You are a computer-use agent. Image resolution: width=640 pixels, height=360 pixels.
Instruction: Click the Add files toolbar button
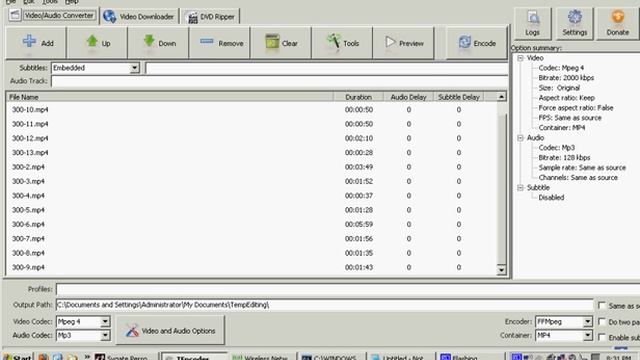[36, 43]
